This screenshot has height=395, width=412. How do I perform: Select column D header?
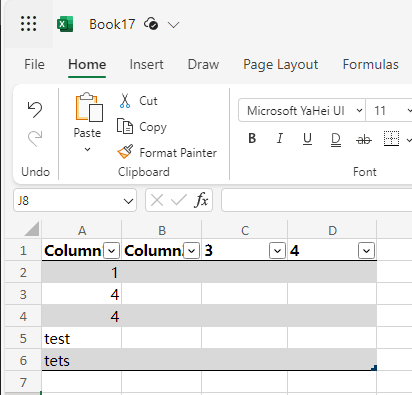click(x=332, y=230)
